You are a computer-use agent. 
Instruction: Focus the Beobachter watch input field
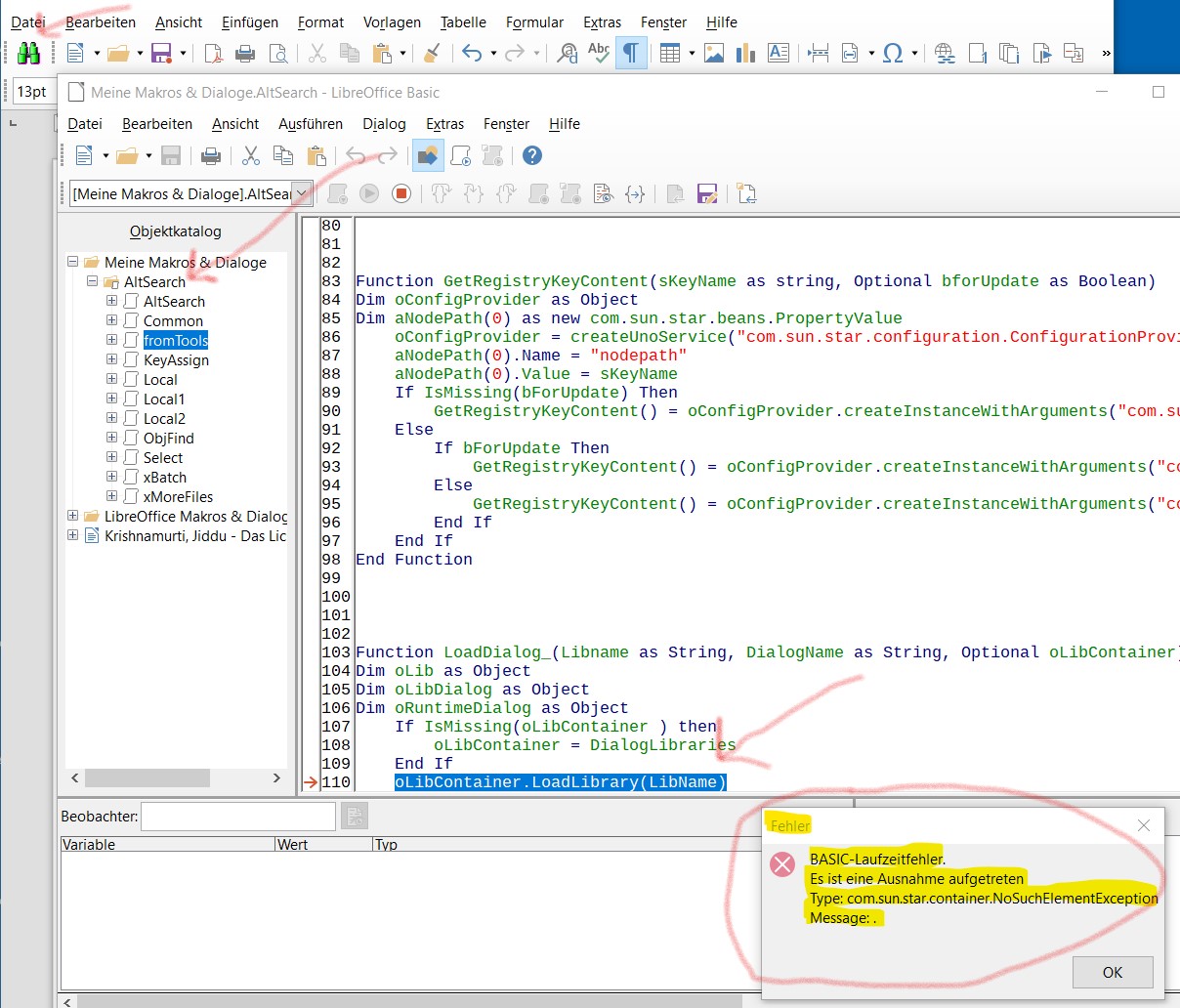(238, 816)
